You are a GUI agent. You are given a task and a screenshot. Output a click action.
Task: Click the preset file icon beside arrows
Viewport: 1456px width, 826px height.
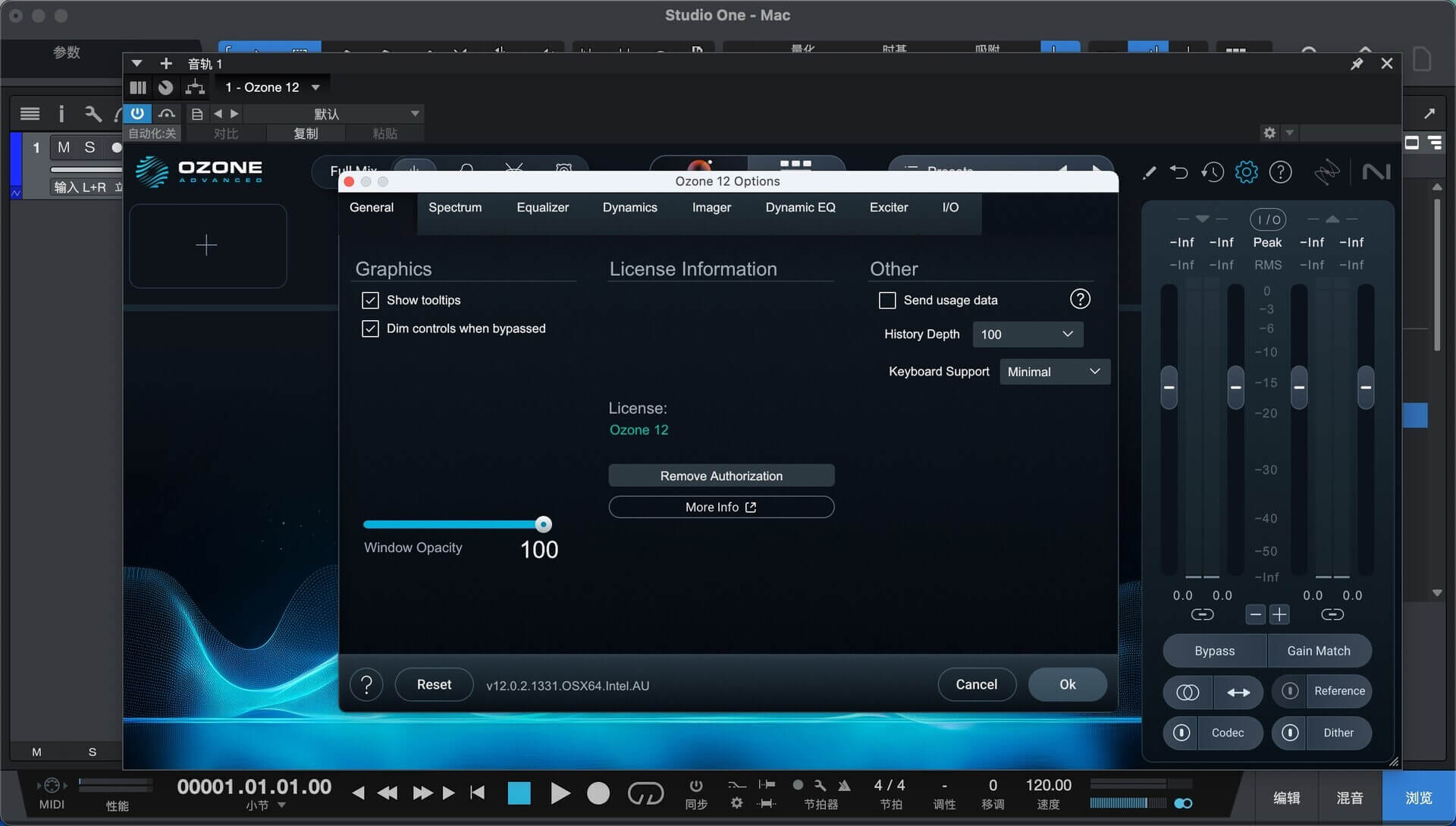[197, 114]
